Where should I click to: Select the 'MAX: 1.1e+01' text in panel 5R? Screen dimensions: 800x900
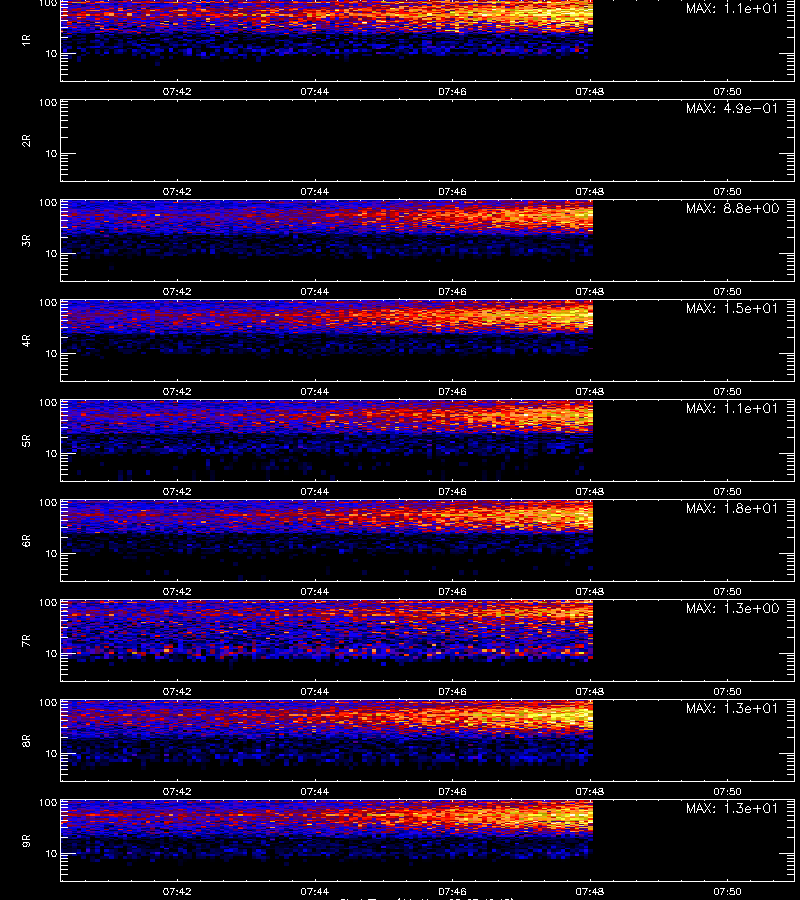tap(732, 408)
